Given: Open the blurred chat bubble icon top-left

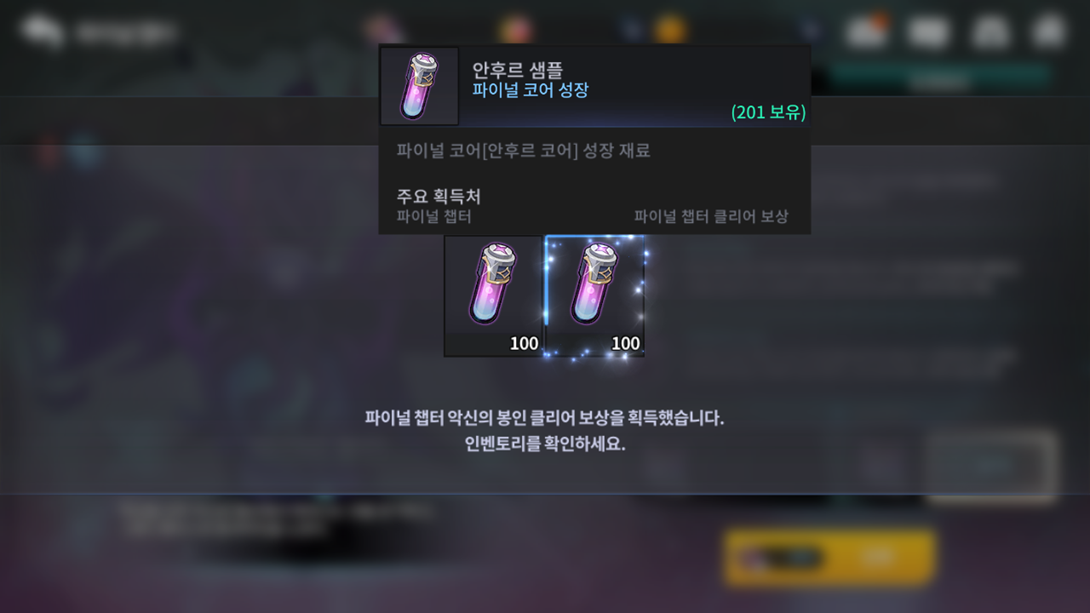Looking at the screenshot, I should point(42,31).
